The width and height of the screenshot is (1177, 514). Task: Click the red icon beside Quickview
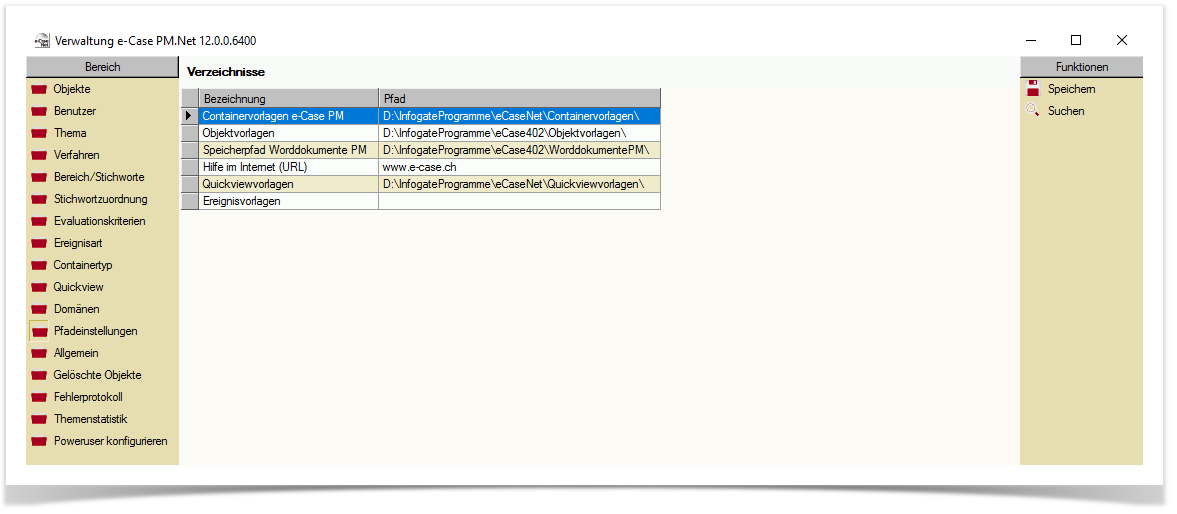click(39, 287)
